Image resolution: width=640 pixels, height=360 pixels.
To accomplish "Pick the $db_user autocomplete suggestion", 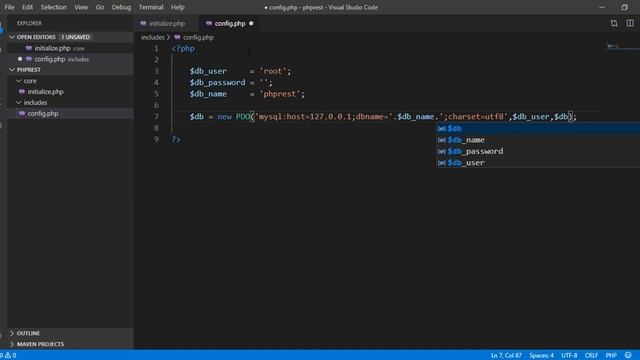I will (538, 163).
